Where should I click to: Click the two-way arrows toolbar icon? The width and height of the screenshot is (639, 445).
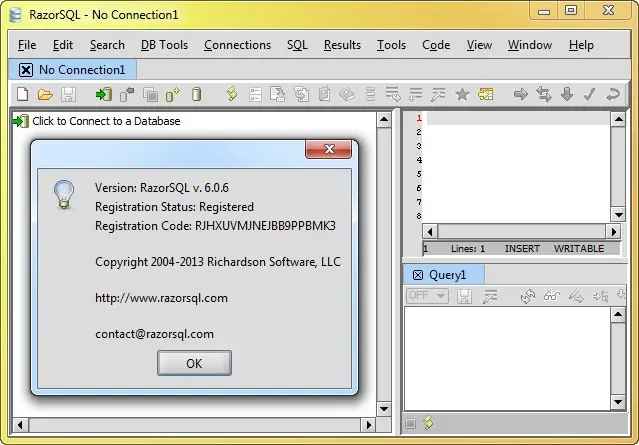click(544, 94)
